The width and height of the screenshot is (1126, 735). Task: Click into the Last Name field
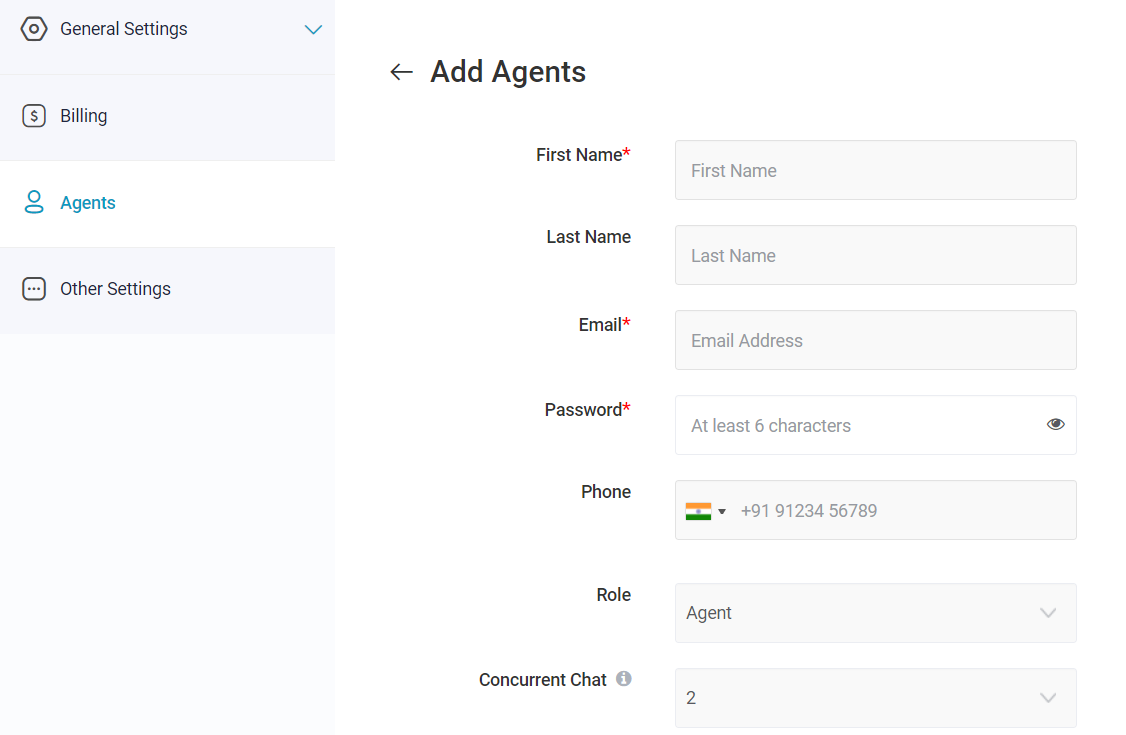[x=875, y=255]
